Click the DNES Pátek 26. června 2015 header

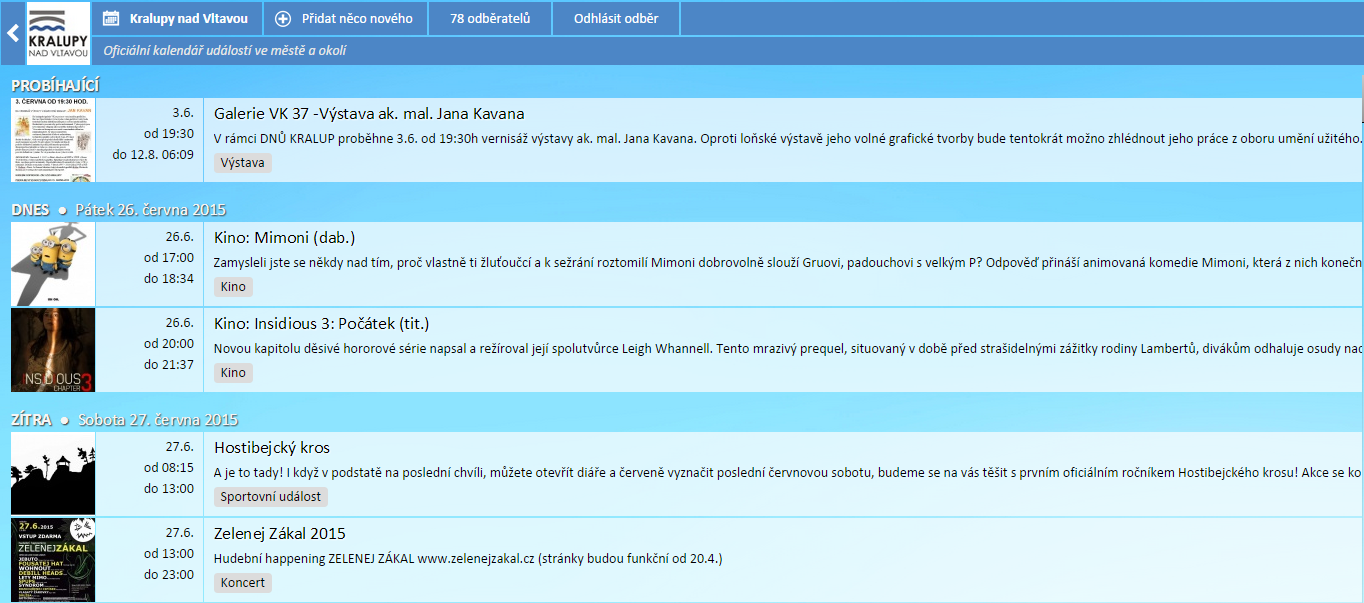click(x=119, y=210)
